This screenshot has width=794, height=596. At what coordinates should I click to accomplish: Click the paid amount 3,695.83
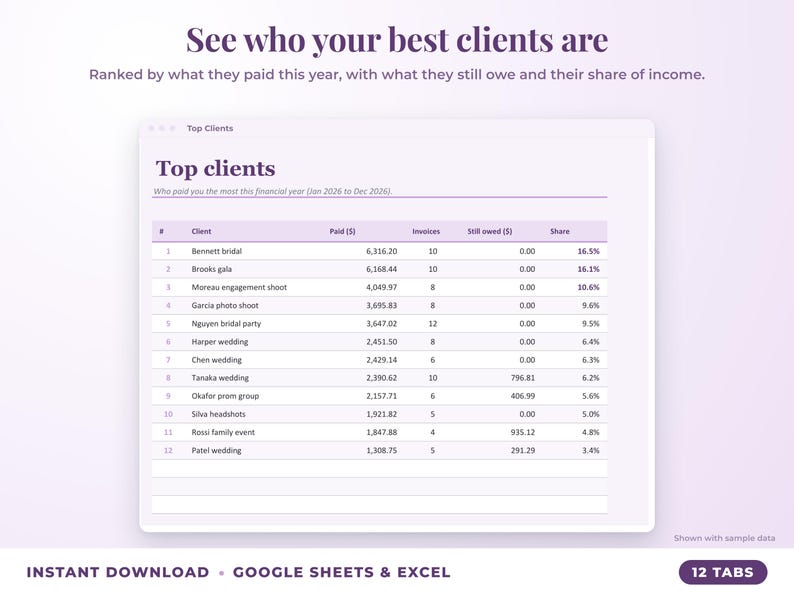(381, 306)
